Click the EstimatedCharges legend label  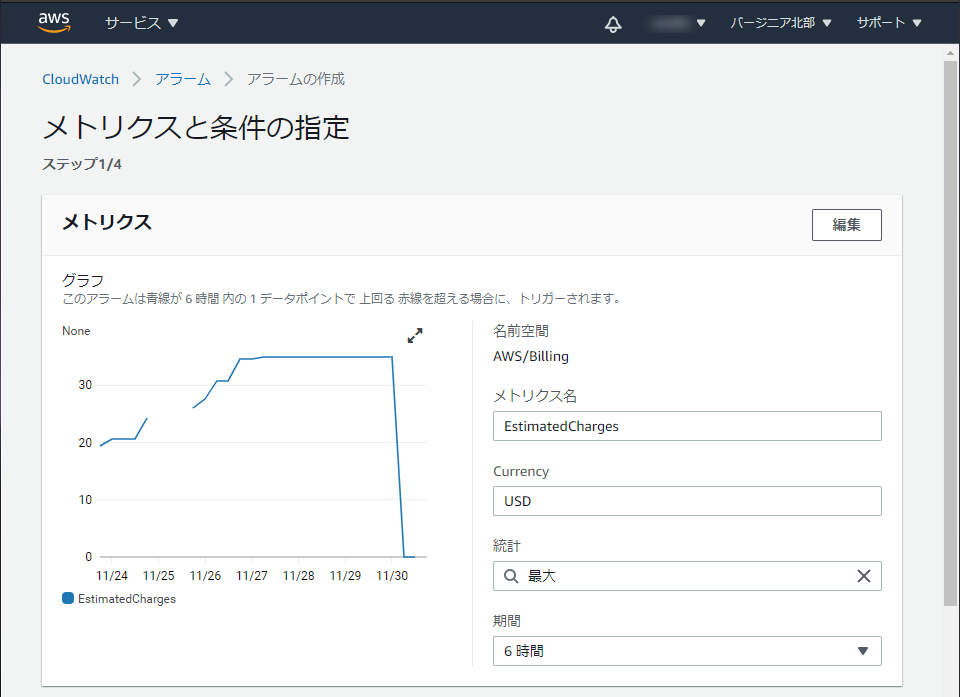coord(127,599)
